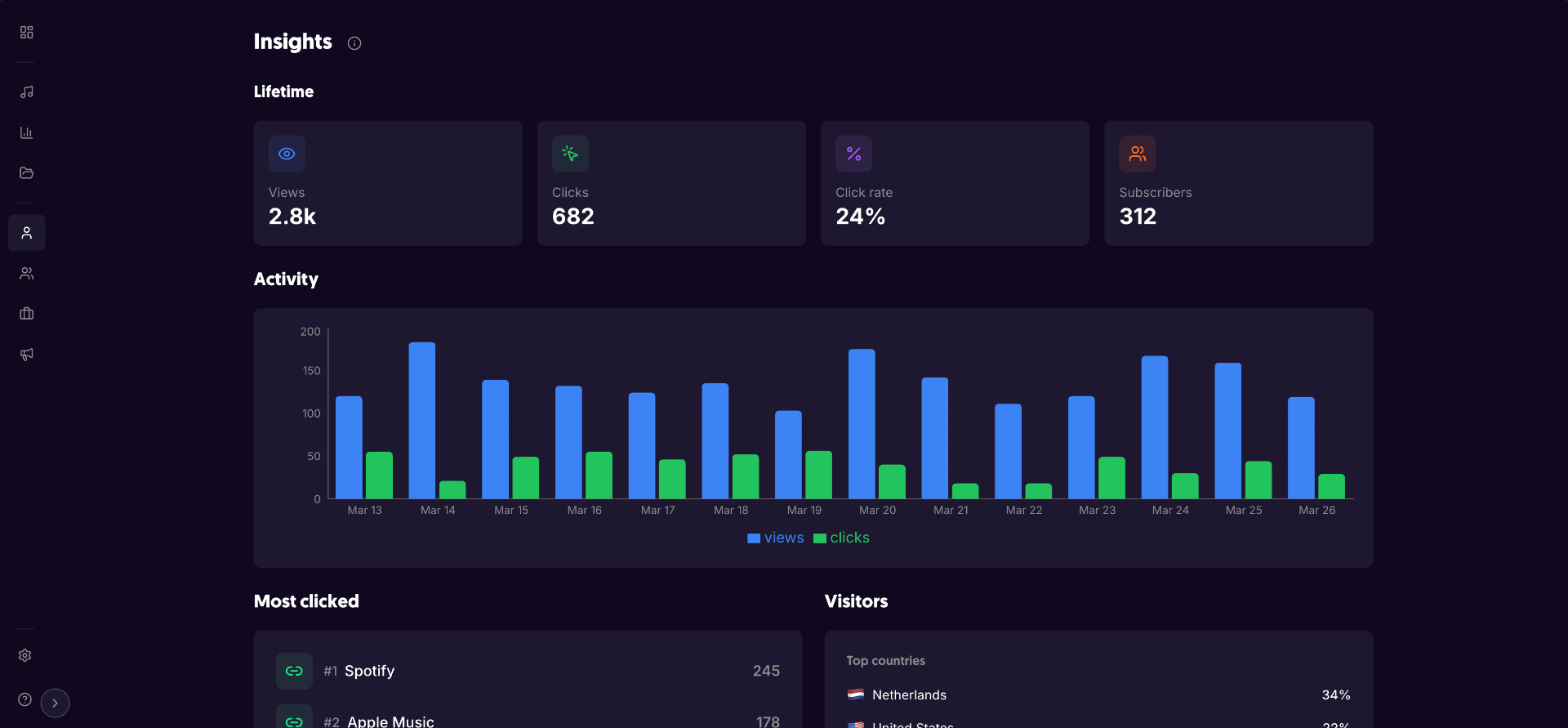This screenshot has width=1568, height=728.
Task: Click the link icon beside Apple Music
Action: (294, 718)
